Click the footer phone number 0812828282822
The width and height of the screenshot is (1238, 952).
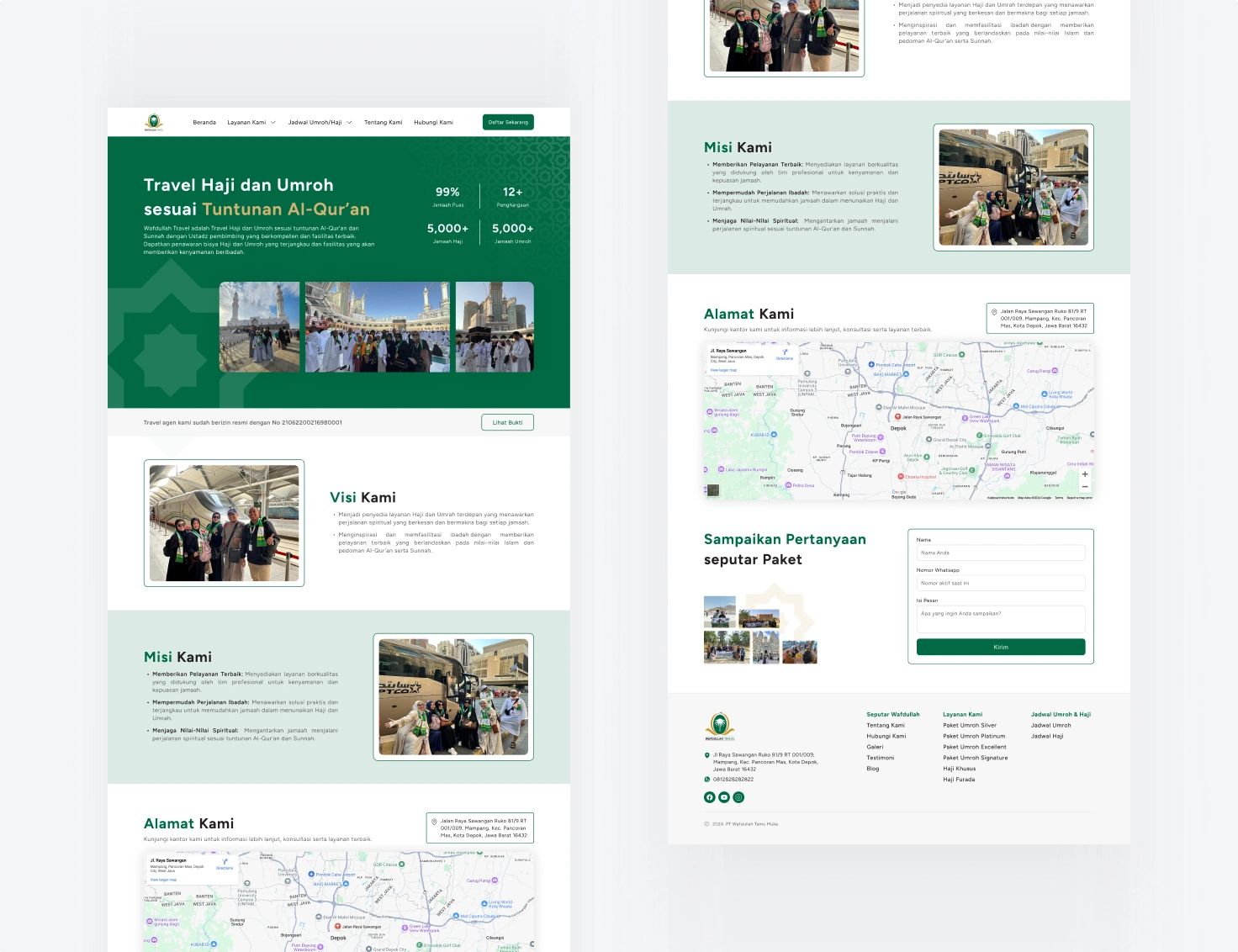tap(733, 780)
